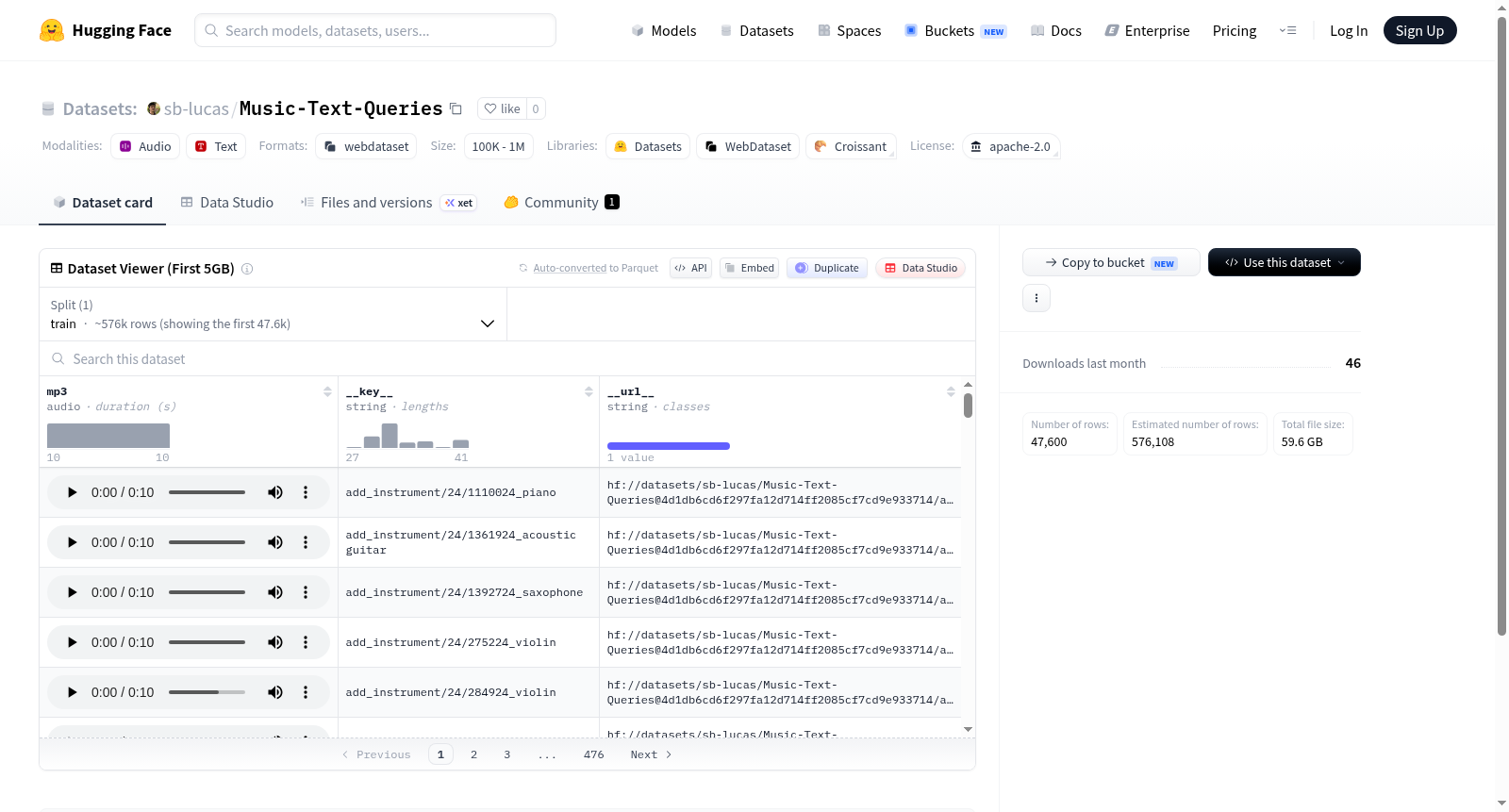Go to the Next page of rows

651,754
